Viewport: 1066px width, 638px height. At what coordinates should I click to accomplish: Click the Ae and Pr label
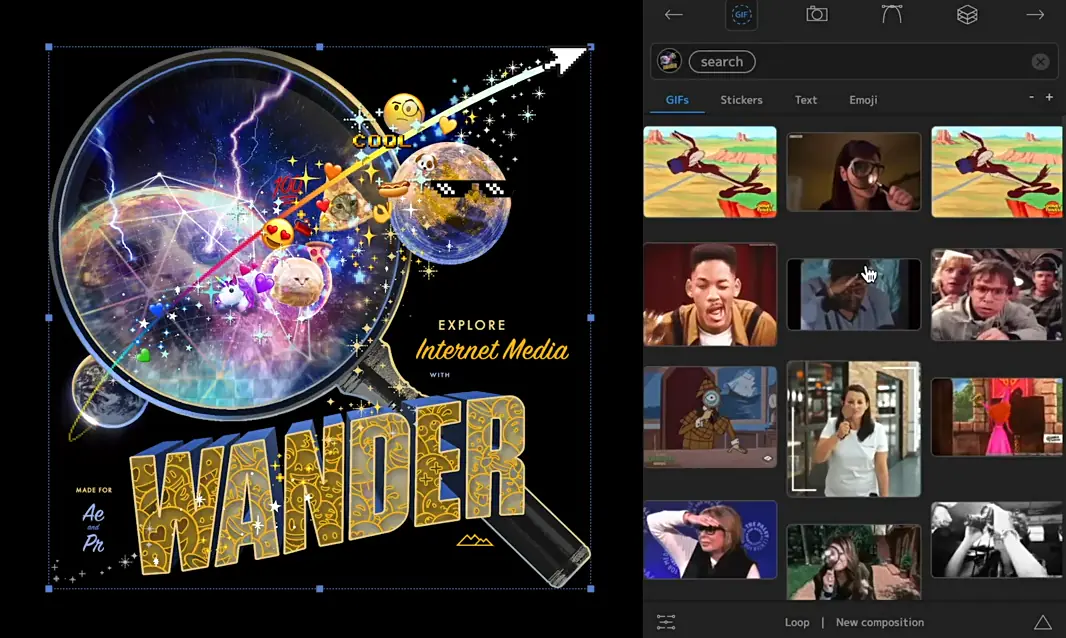point(94,527)
